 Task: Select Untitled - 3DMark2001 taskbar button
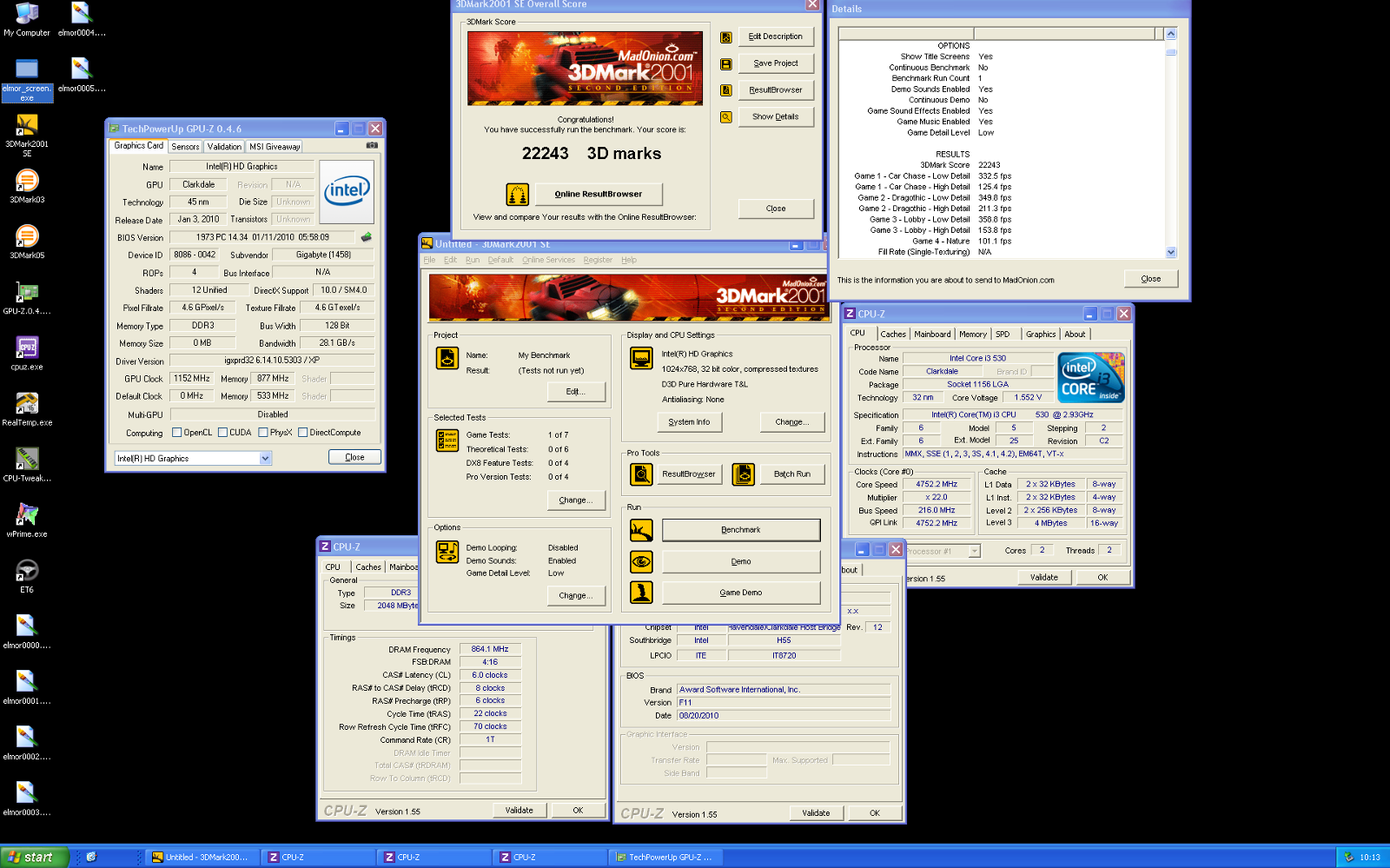pos(202,858)
